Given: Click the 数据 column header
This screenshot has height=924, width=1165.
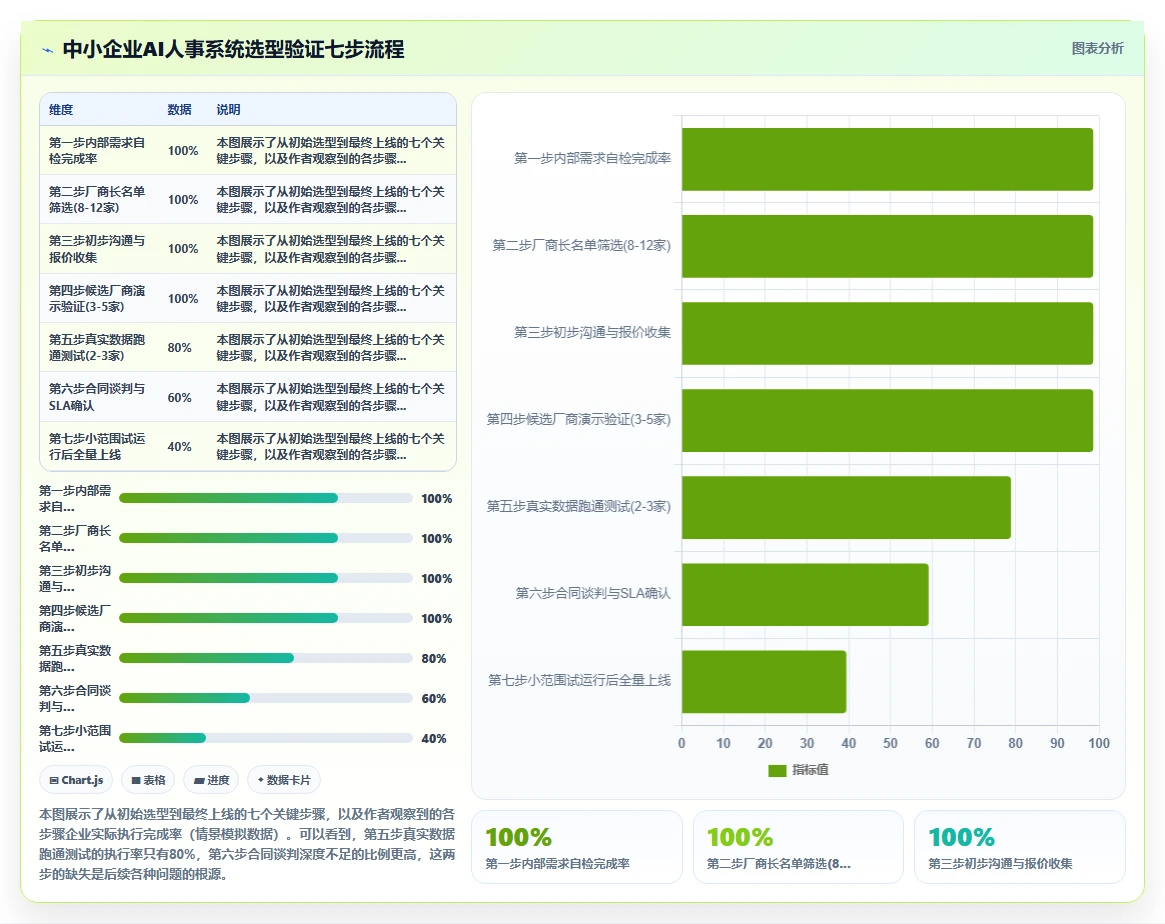Looking at the screenshot, I should click(x=179, y=109).
